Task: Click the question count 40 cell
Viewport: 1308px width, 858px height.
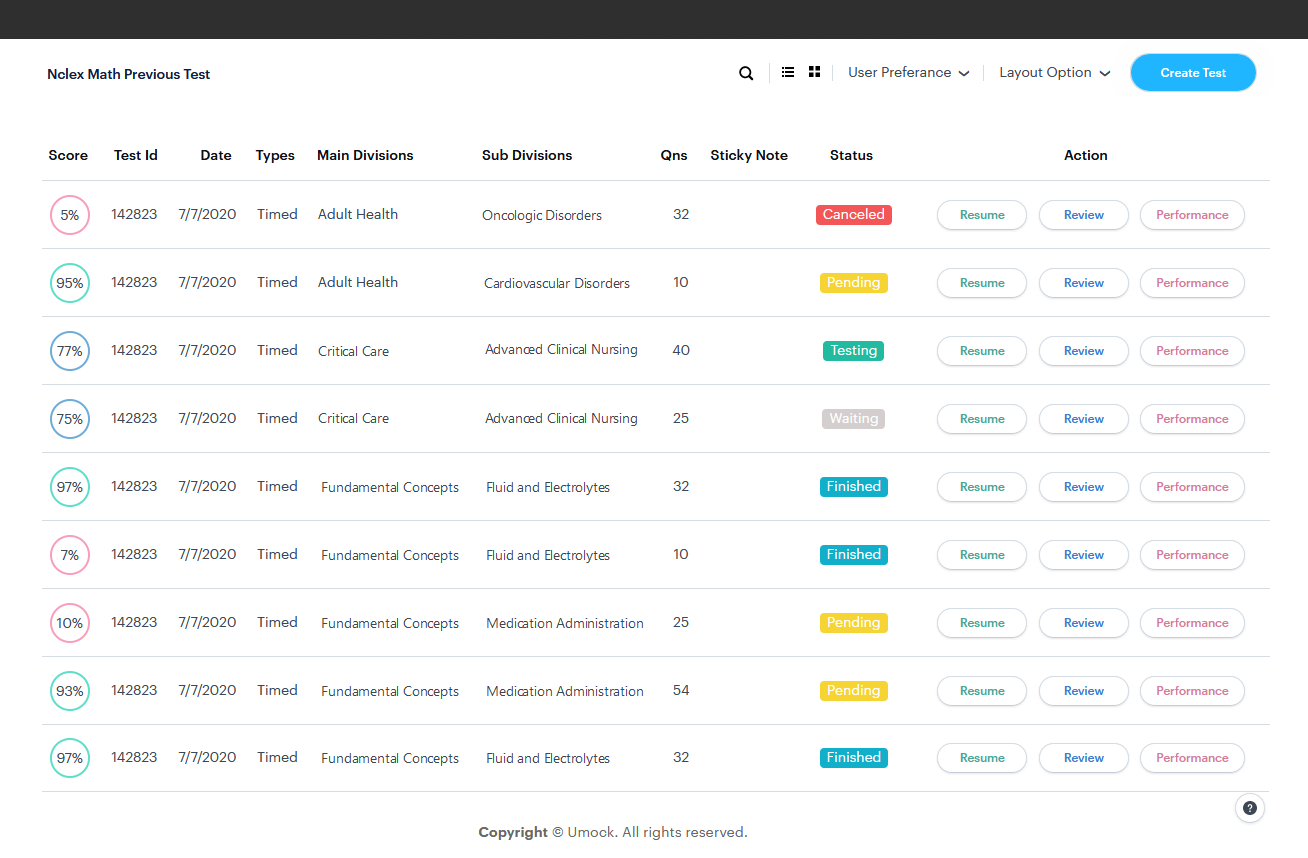Action: point(681,350)
